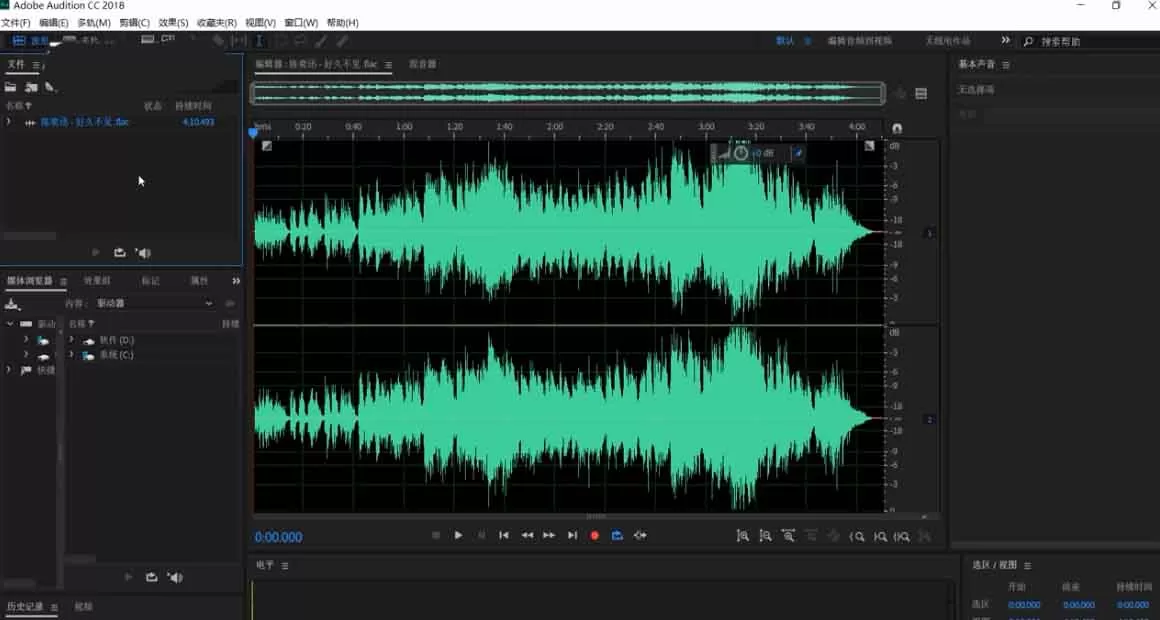Move playhead to previous marker
The image size is (1160, 620).
point(504,535)
